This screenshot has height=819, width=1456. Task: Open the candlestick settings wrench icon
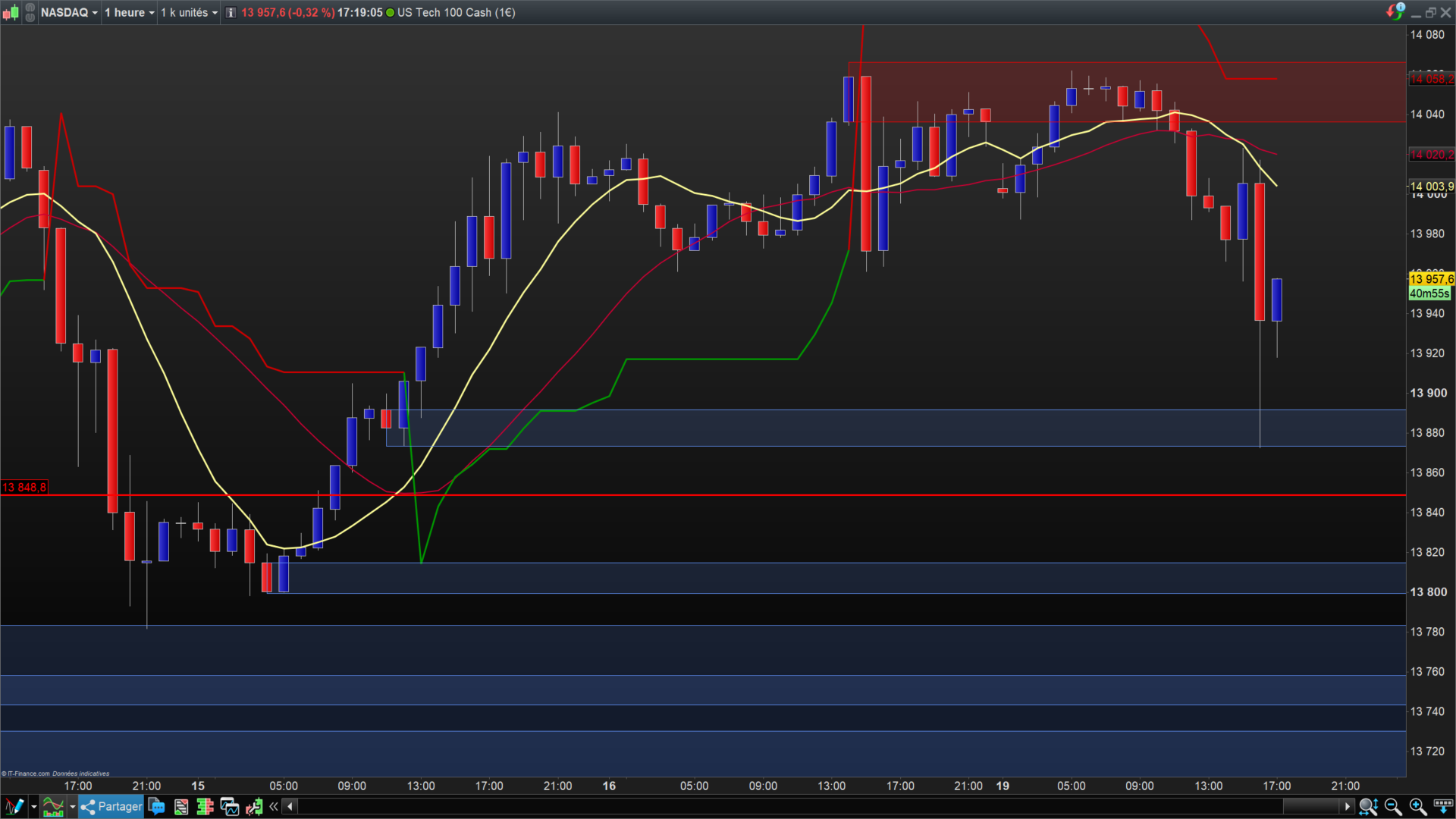pyautogui.click(x=254, y=807)
